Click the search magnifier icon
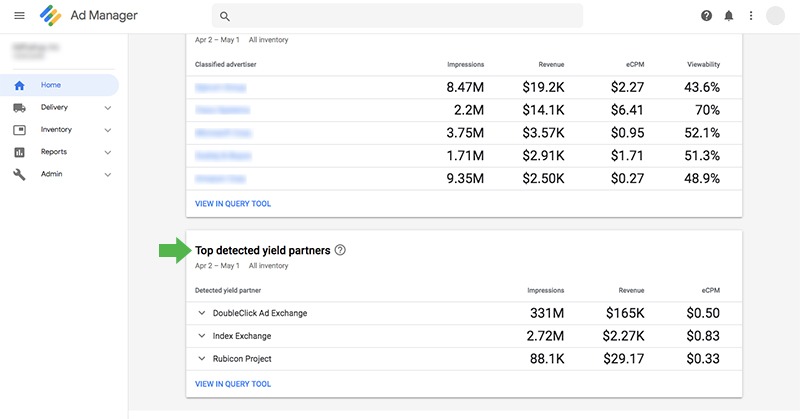800x419 pixels. click(x=225, y=16)
